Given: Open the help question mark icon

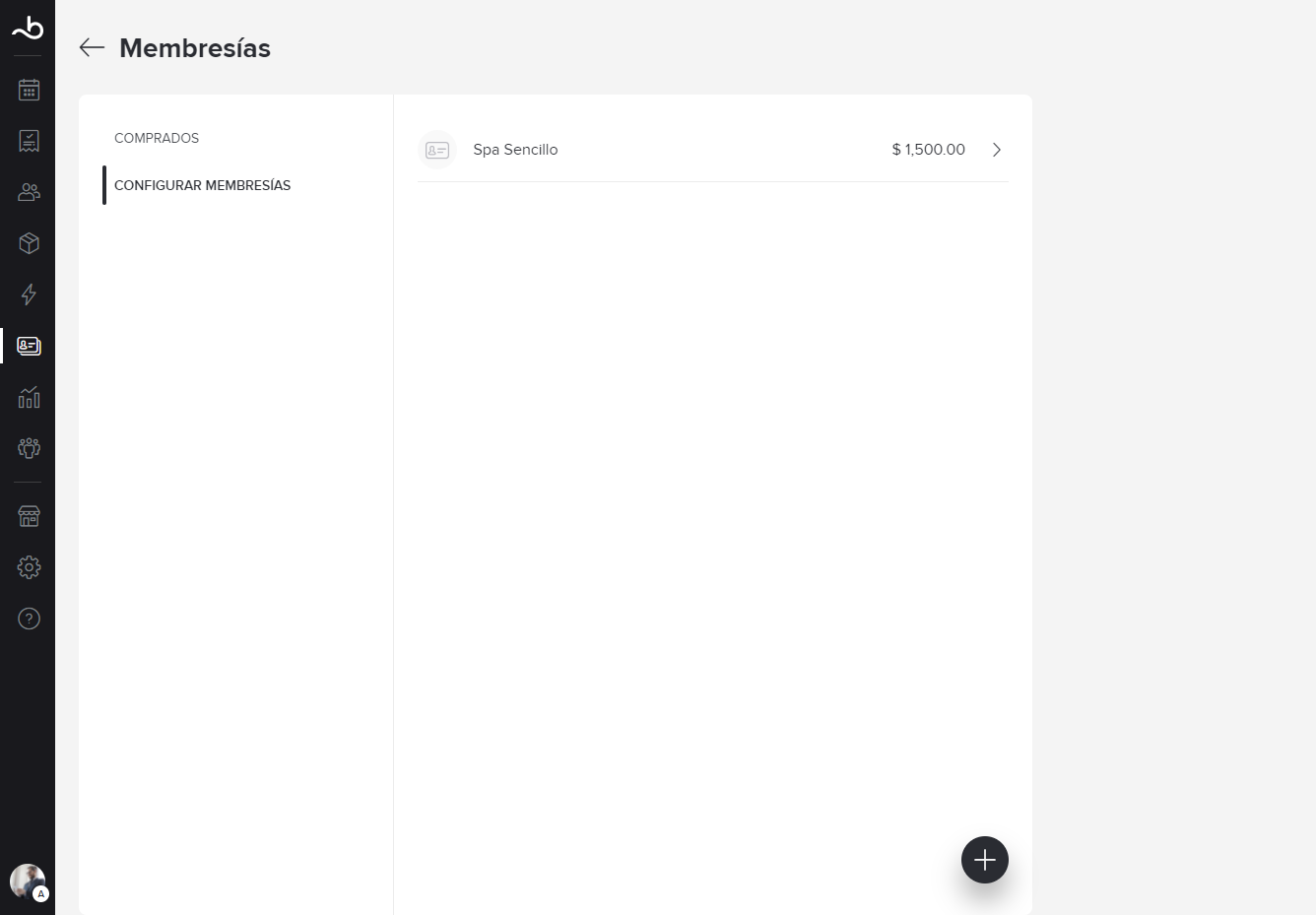Looking at the screenshot, I should (x=29, y=619).
